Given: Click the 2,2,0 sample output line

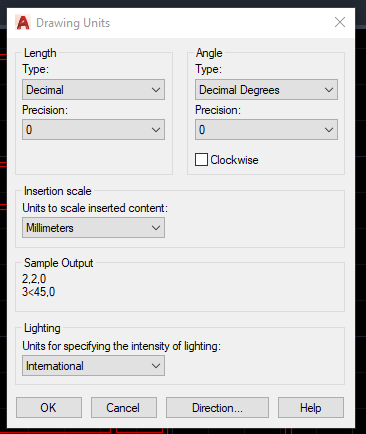Looking at the screenshot, I should click(34, 279).
